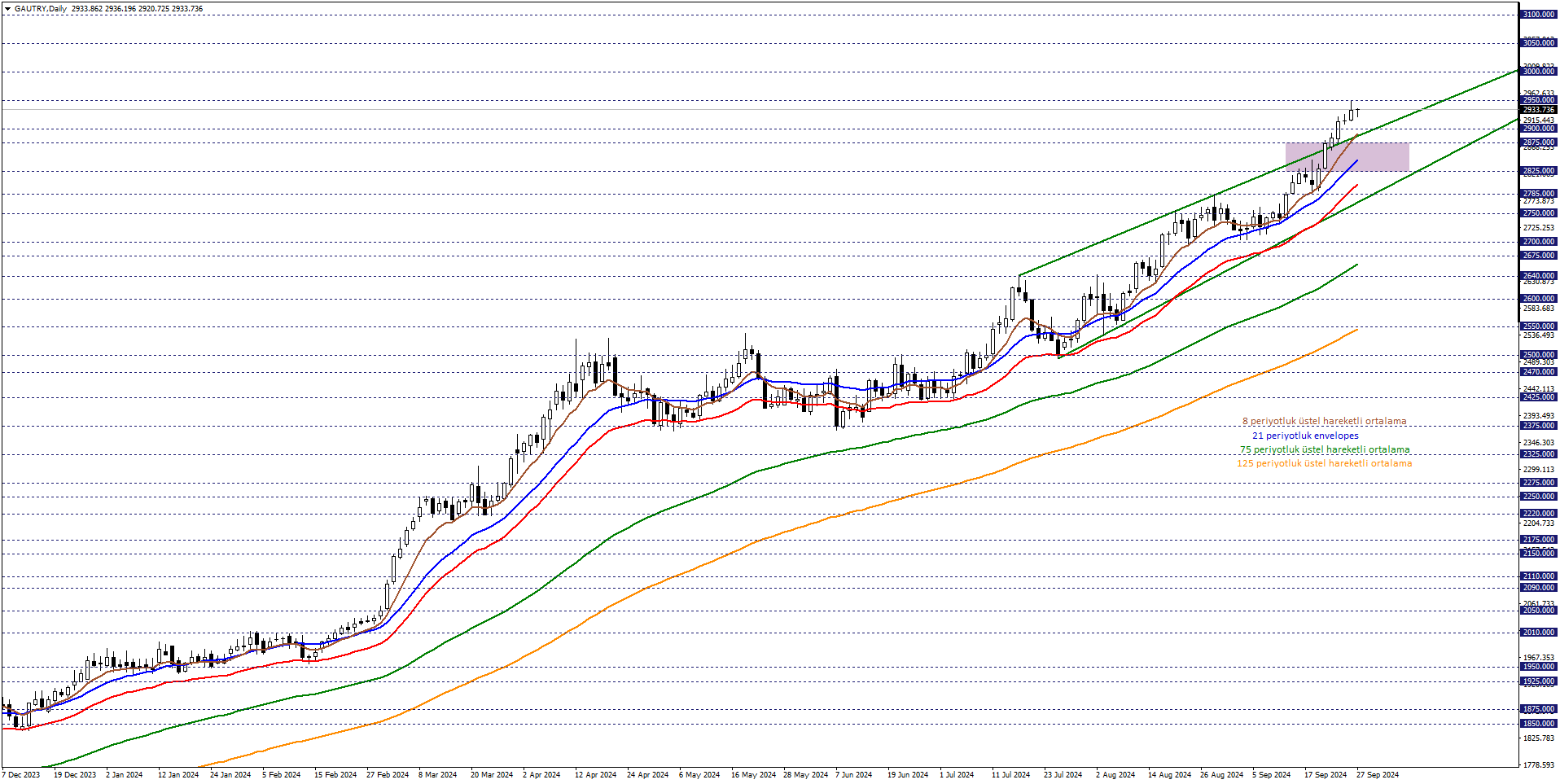Click the 14 Aug 2024 date label
The image size is (1560, 784).
1170,775
